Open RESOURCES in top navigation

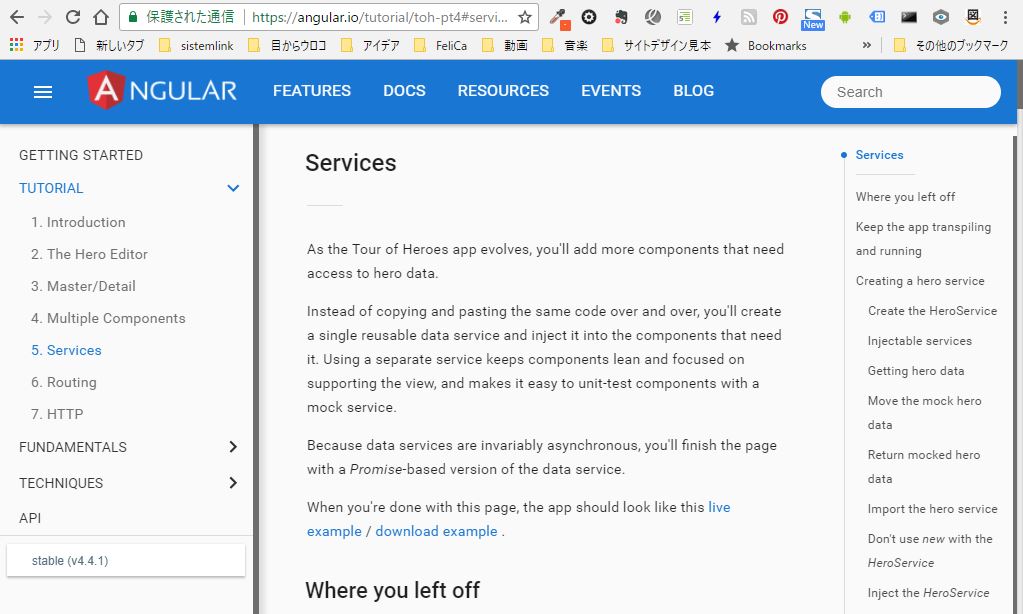point(503,91)
